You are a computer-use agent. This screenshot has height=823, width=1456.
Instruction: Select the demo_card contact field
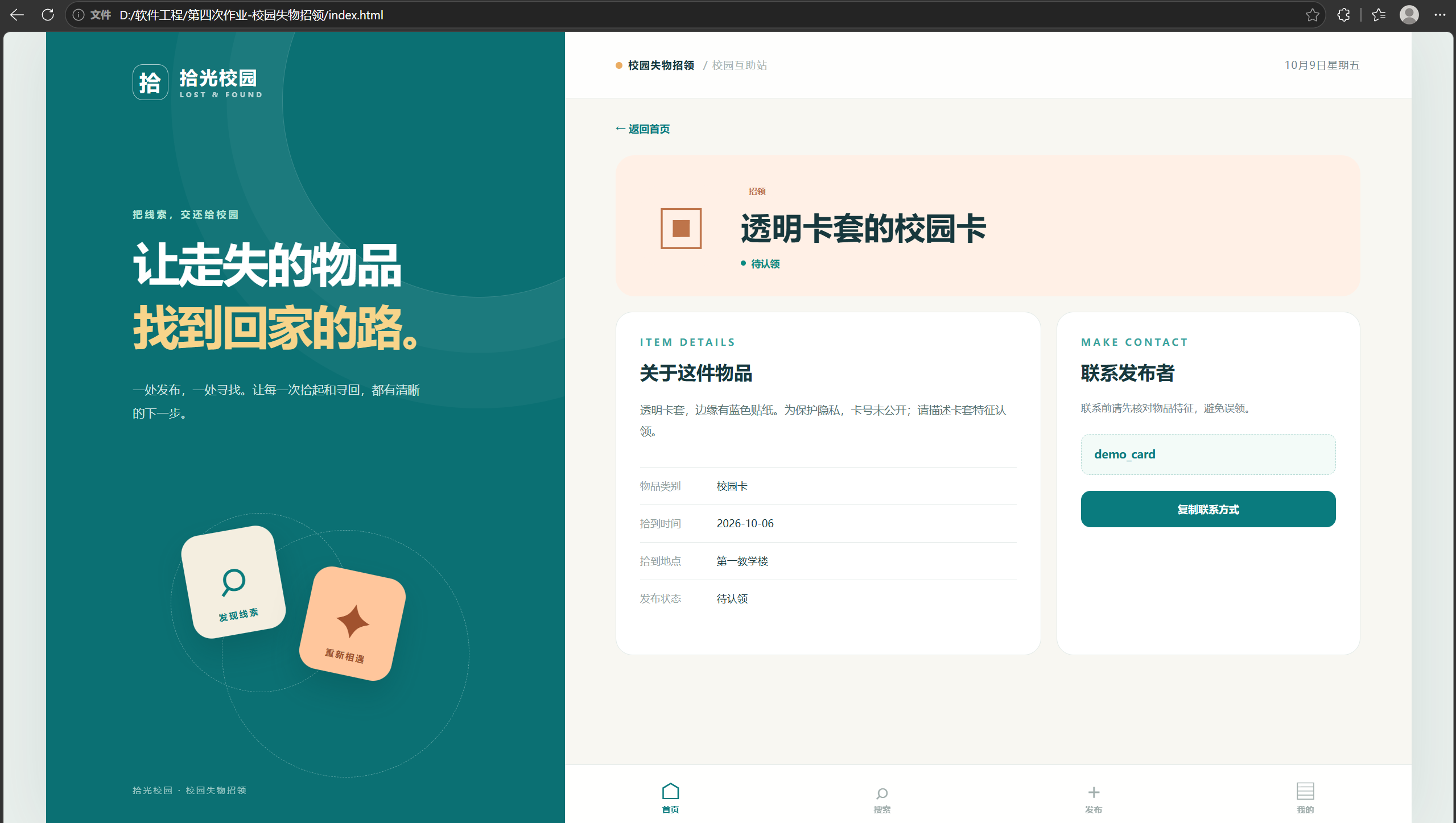1208,454
